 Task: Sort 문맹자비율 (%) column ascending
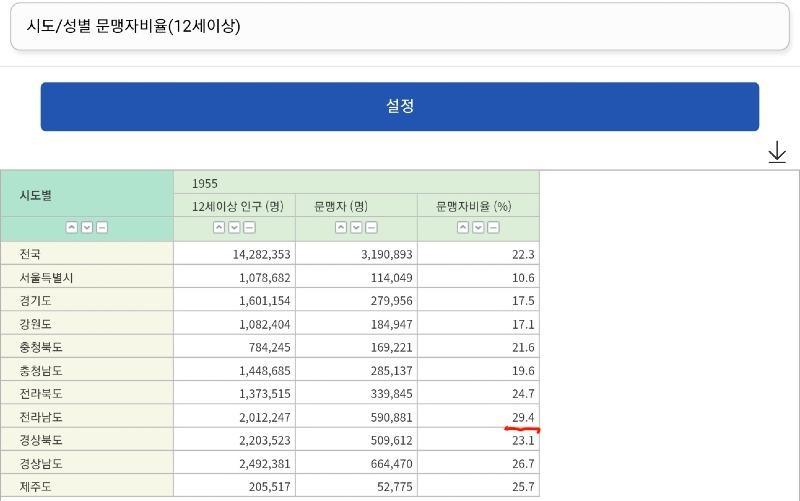point(463,228)
